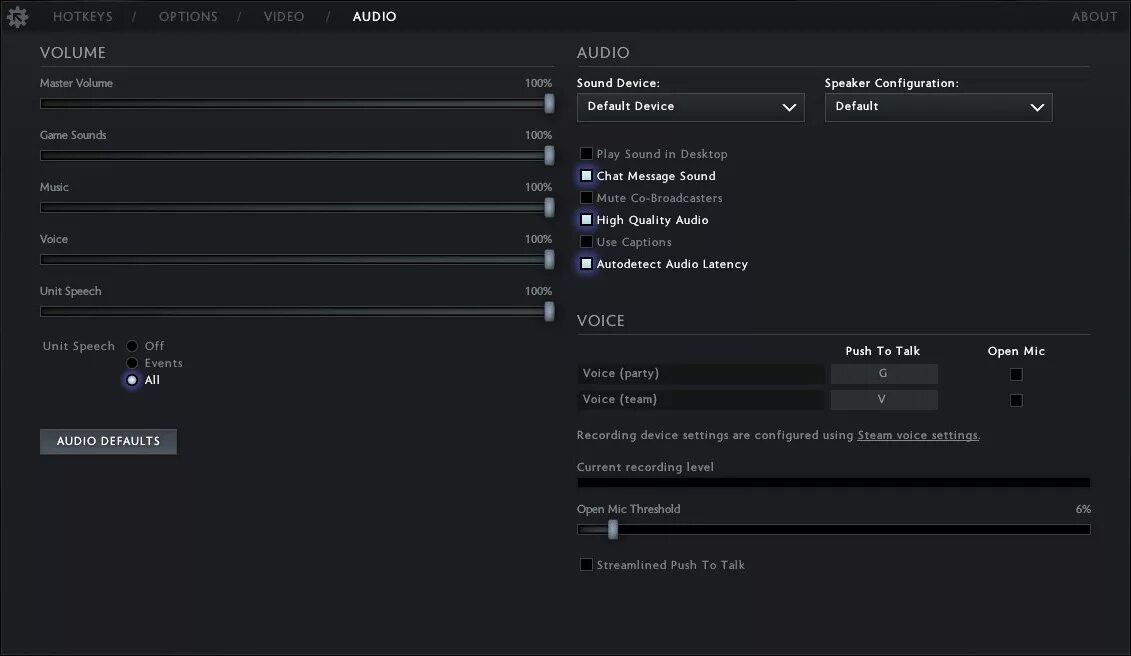Open the Steam voice settings link
1131x656 pixels.
tap(917, 436)
